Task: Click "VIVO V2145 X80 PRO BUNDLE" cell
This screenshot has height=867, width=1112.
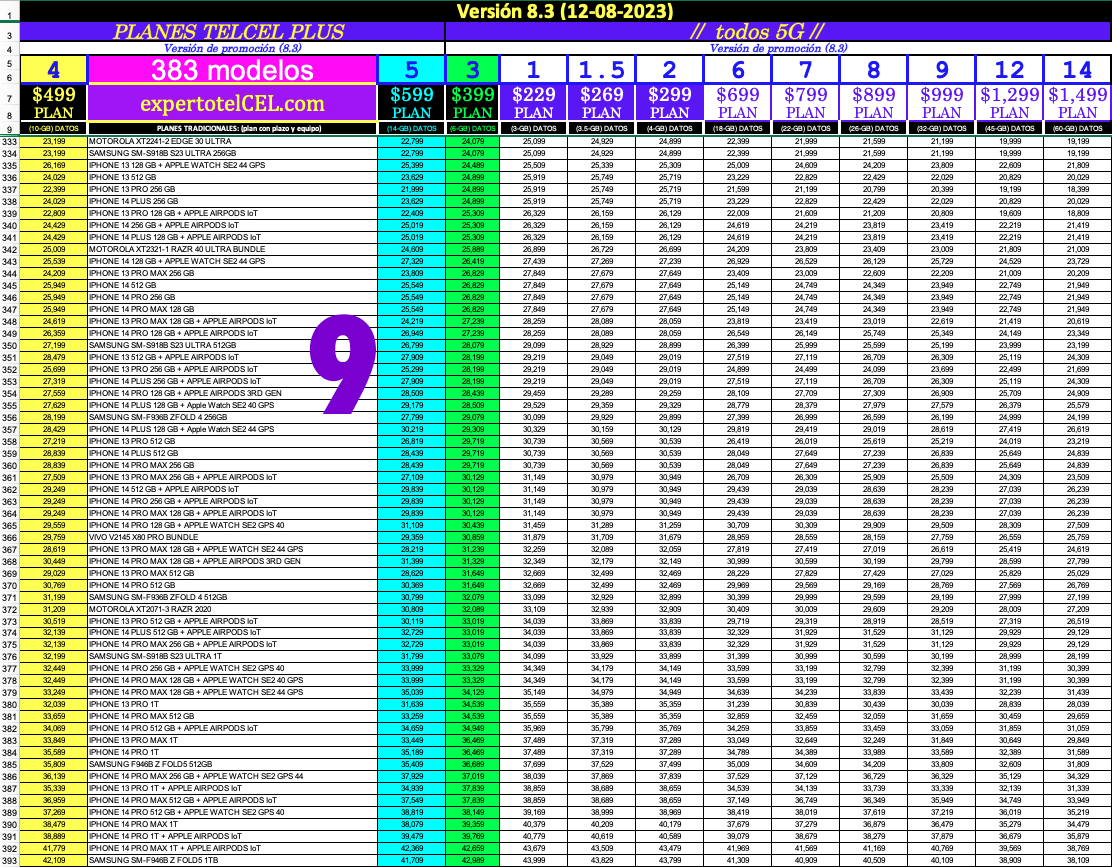Action: 232,537
